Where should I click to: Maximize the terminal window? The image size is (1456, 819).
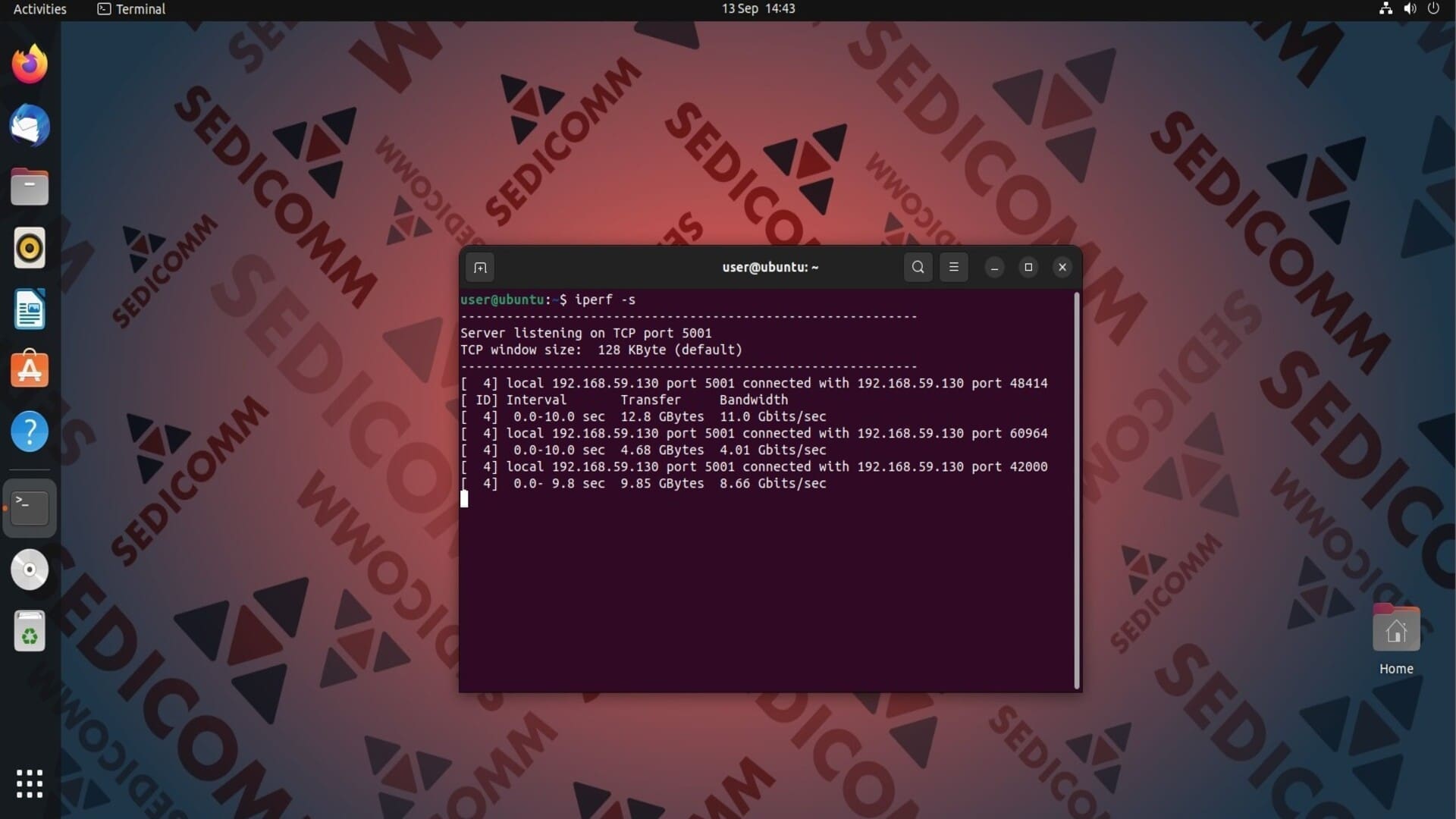[1028, 267]
